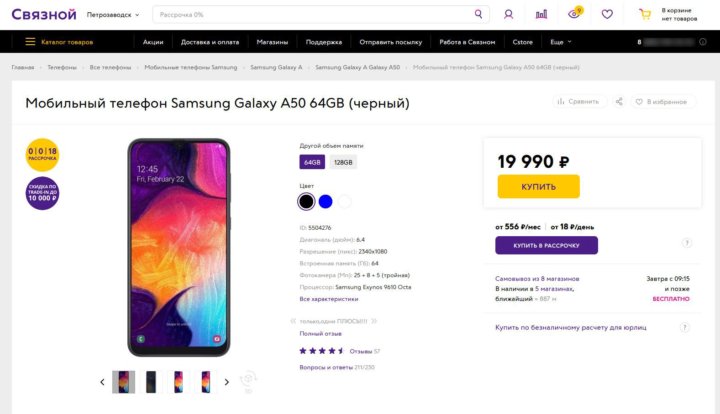Click help icon beside installment button
The height and width of the screenshot is (414, 720).
686,243
